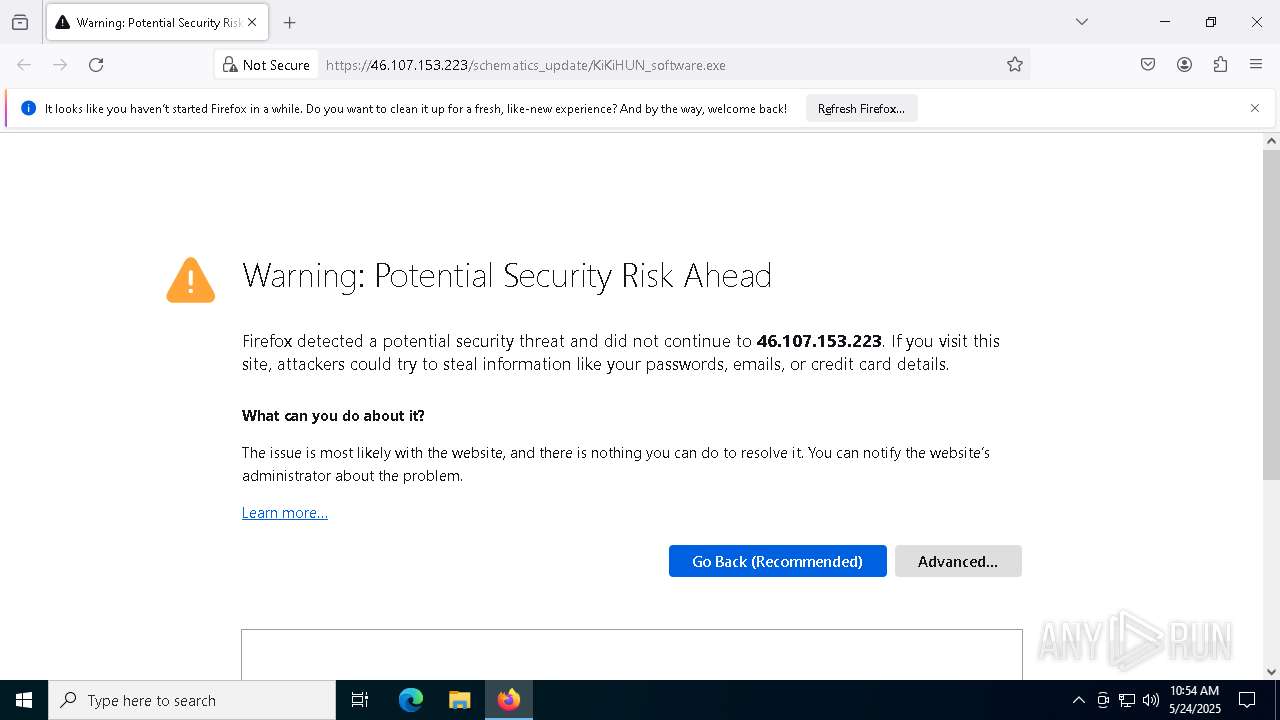The image size is (1280, 720).
Task: Click the URL address field
Action: tap(660, 65)
